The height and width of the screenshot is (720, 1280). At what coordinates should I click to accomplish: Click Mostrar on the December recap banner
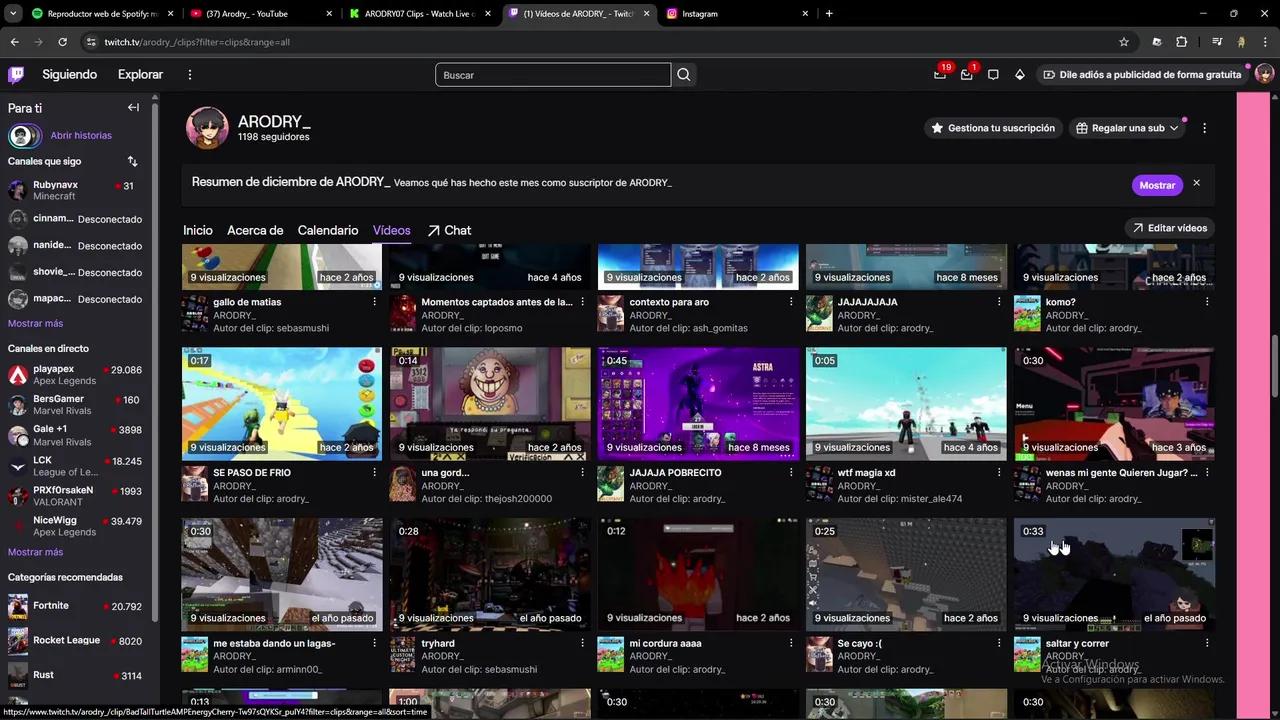tap(1157, 185)
